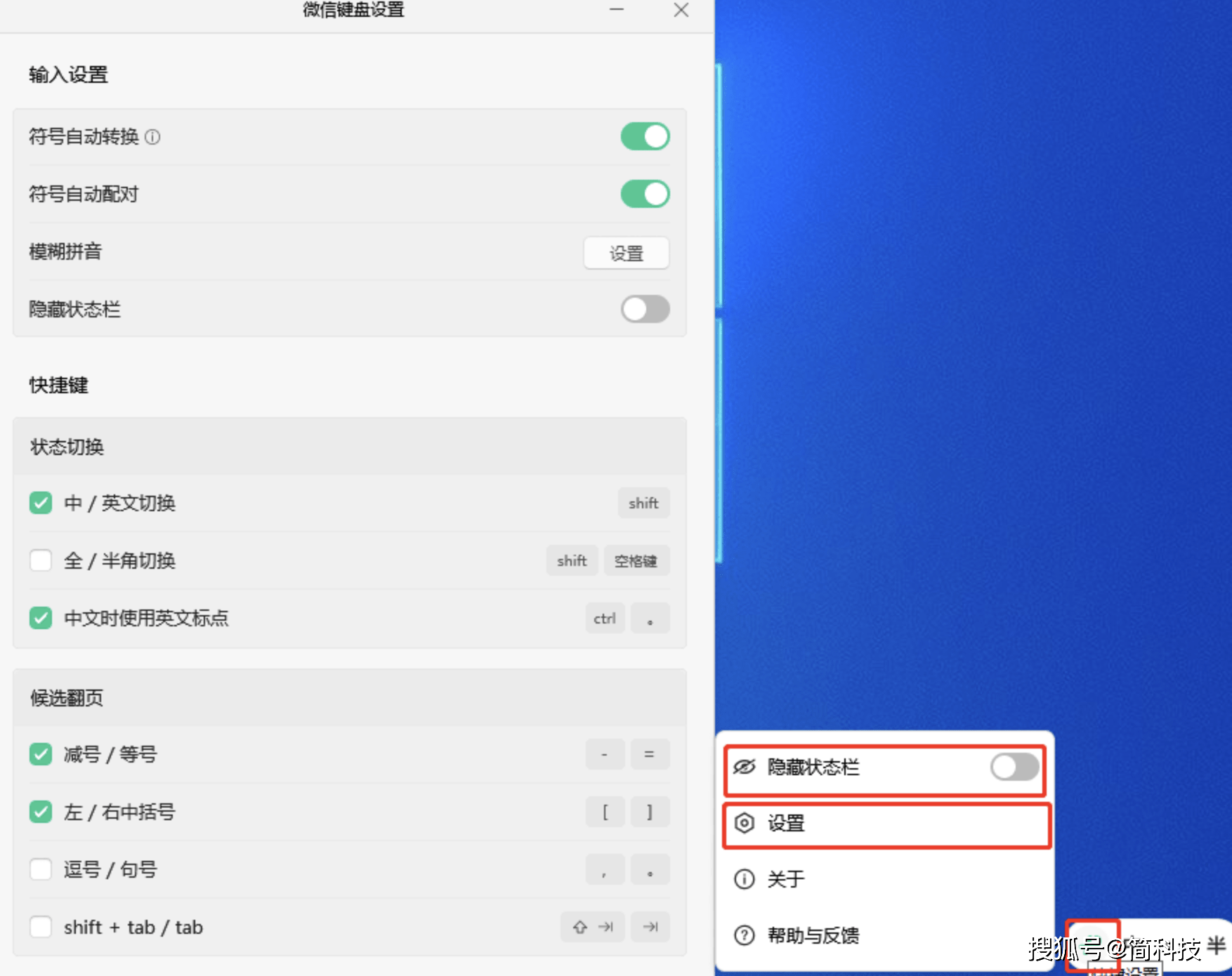Image resolution: width=1232 pixels, height=976 pixels.
Task: Click the shift key badge for 中/英文切换
Action: [x=643, y=503]
